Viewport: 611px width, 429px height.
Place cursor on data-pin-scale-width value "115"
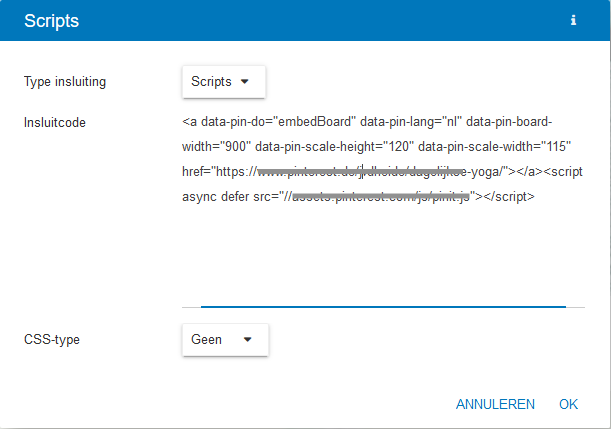tap(554, 147)
